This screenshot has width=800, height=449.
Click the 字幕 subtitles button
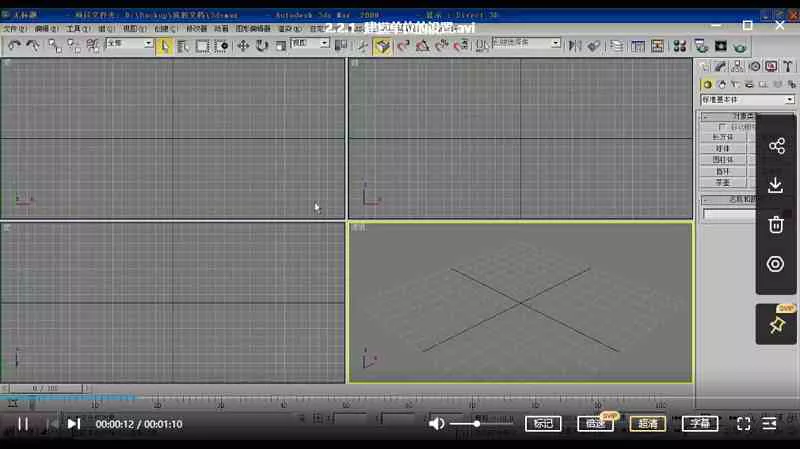click(x=700, y=424)
